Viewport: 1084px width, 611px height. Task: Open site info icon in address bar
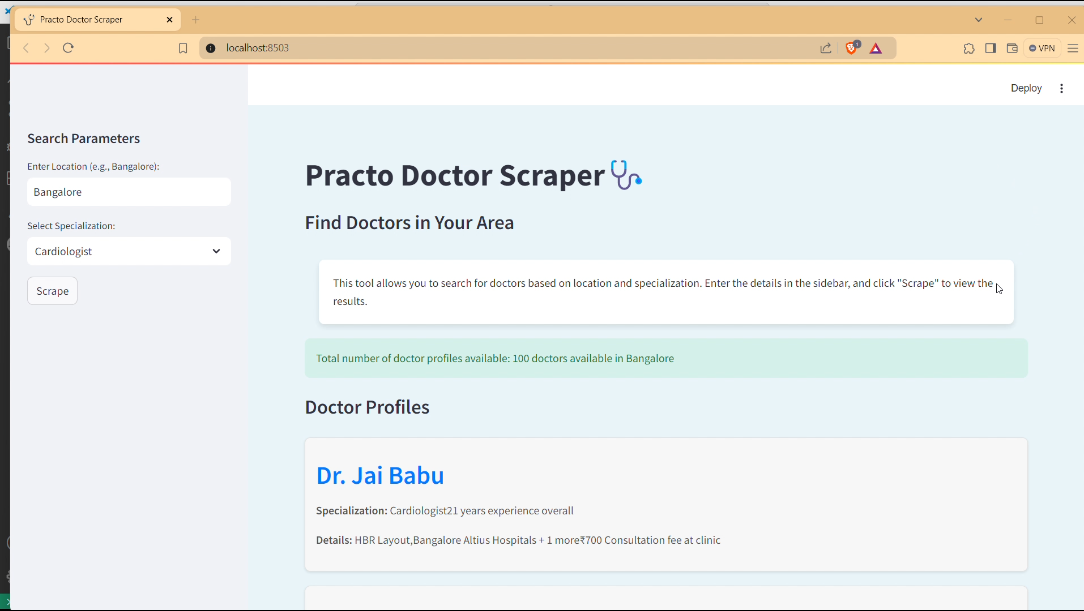click(211, 48)
